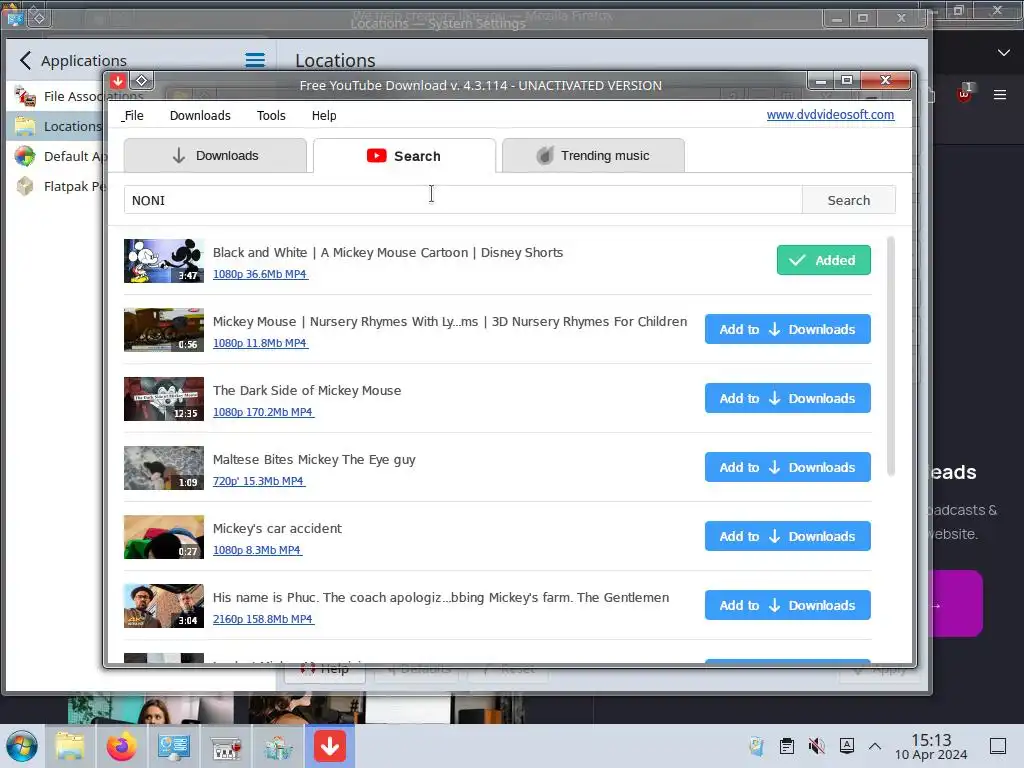The width and height of the screenshot is (1024, 768).
Task: Open the 2160p 158.8Mb MP4 format link
Action: (263, 619)
